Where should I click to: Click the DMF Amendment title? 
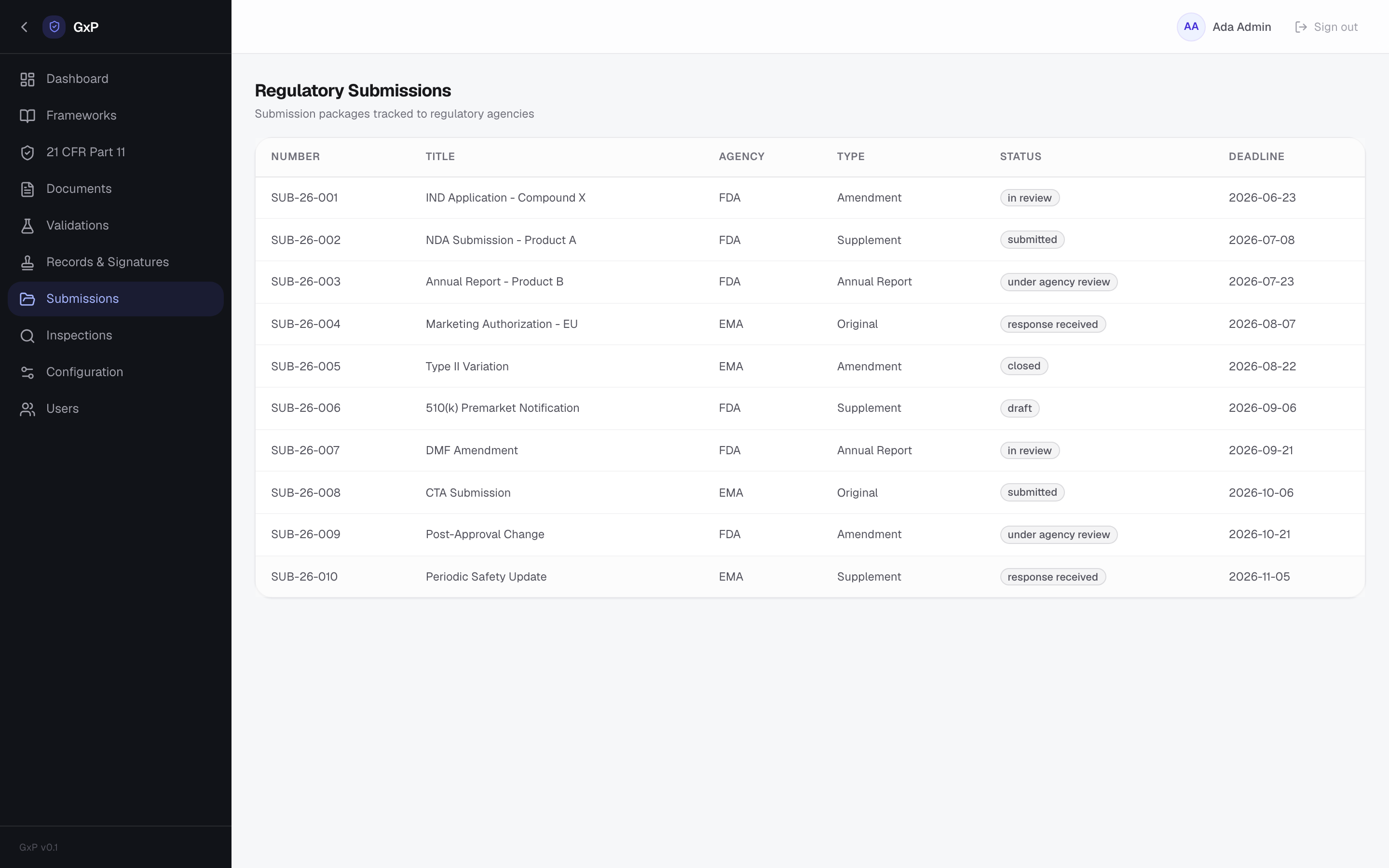[471, 451]
